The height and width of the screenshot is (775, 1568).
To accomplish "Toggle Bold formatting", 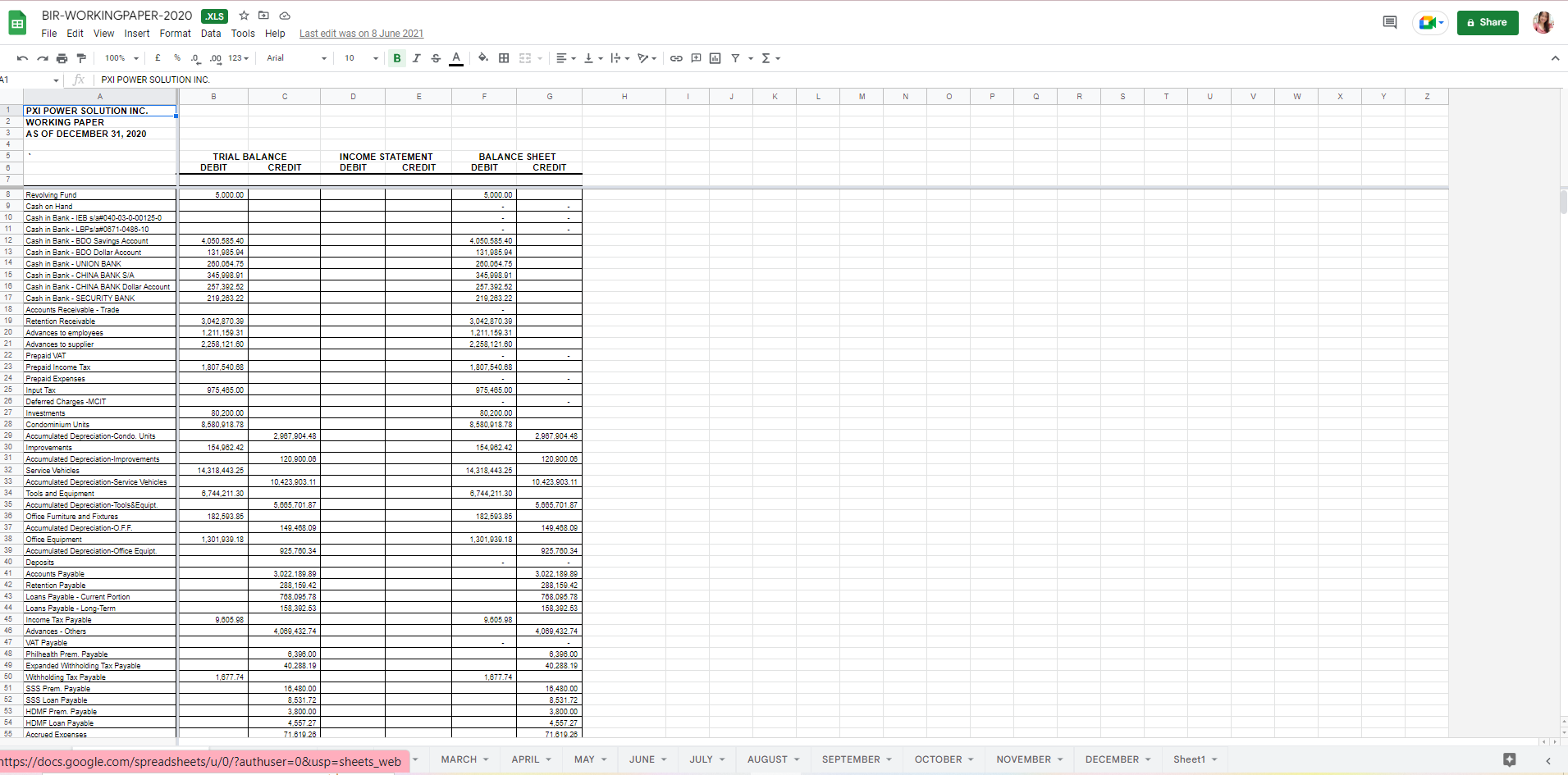I will pos(397,58).
